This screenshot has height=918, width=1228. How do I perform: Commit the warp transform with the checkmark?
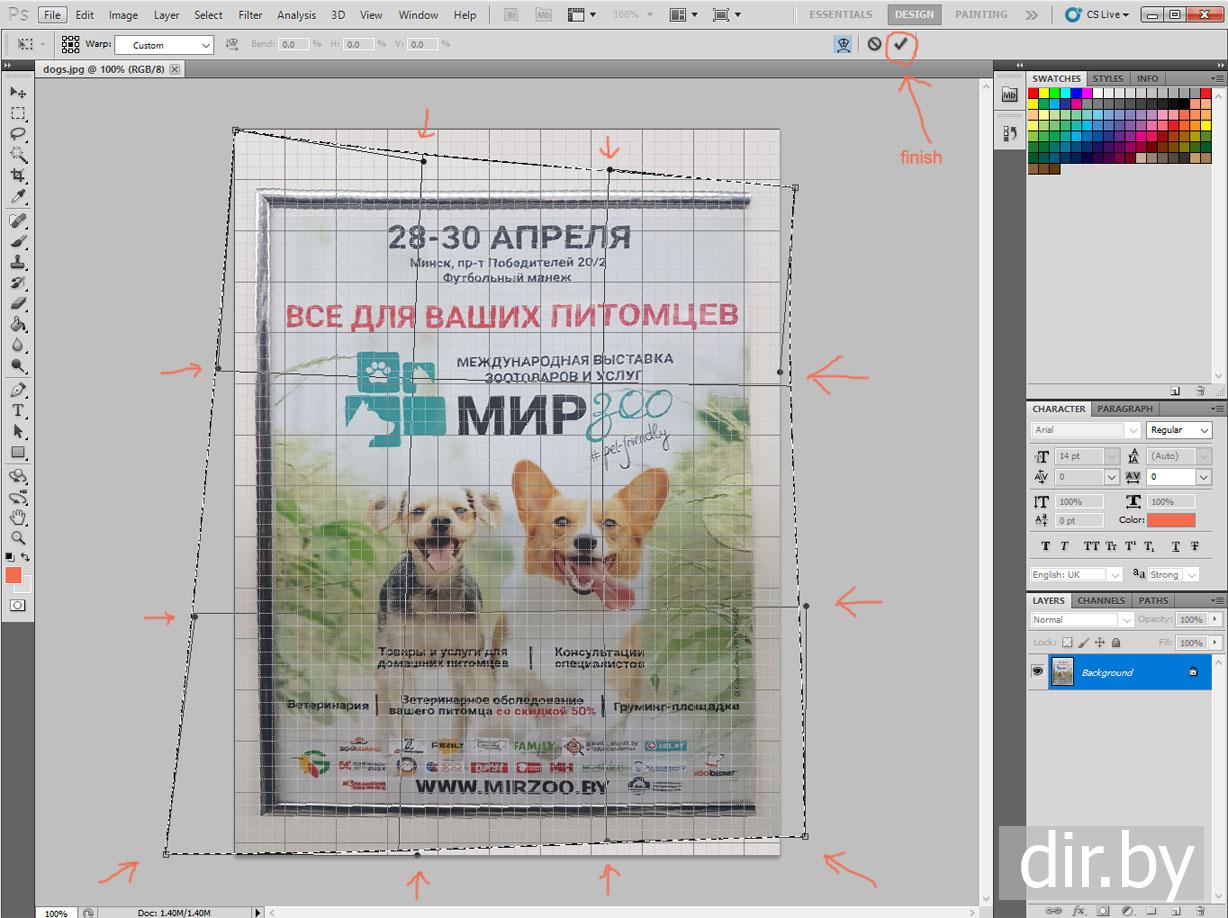(x=901, y=44)
